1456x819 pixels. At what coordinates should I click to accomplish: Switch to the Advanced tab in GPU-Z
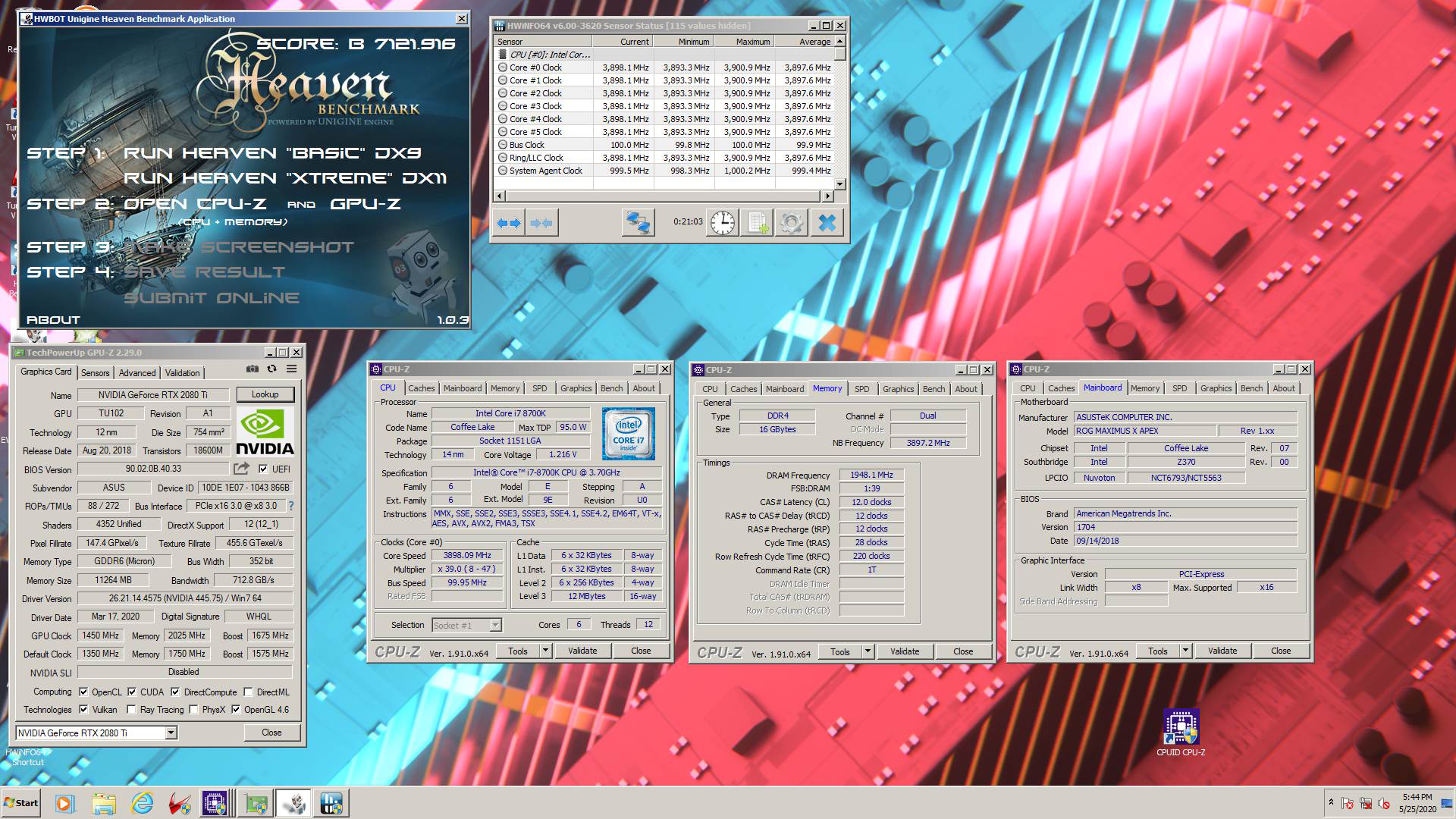[137, 372]
